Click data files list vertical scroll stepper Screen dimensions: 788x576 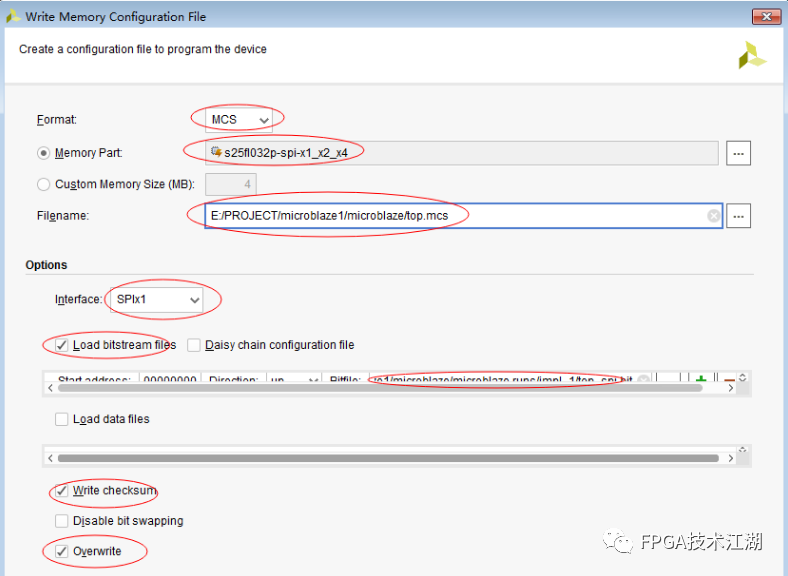coord(743,449)
